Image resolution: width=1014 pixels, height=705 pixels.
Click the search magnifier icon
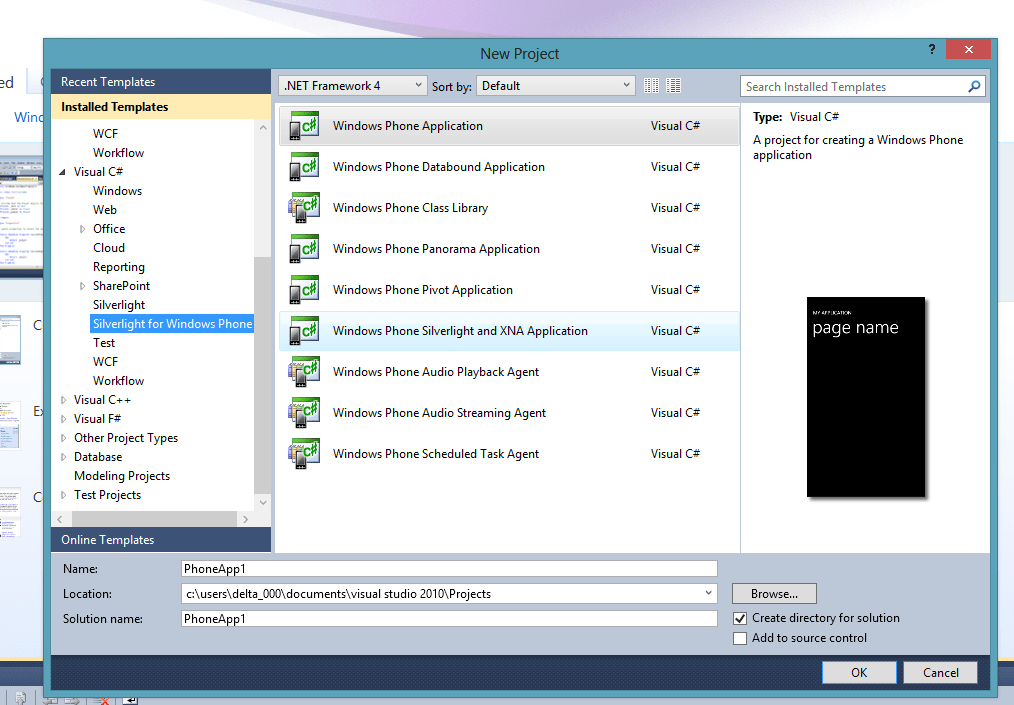pos(974,86)
